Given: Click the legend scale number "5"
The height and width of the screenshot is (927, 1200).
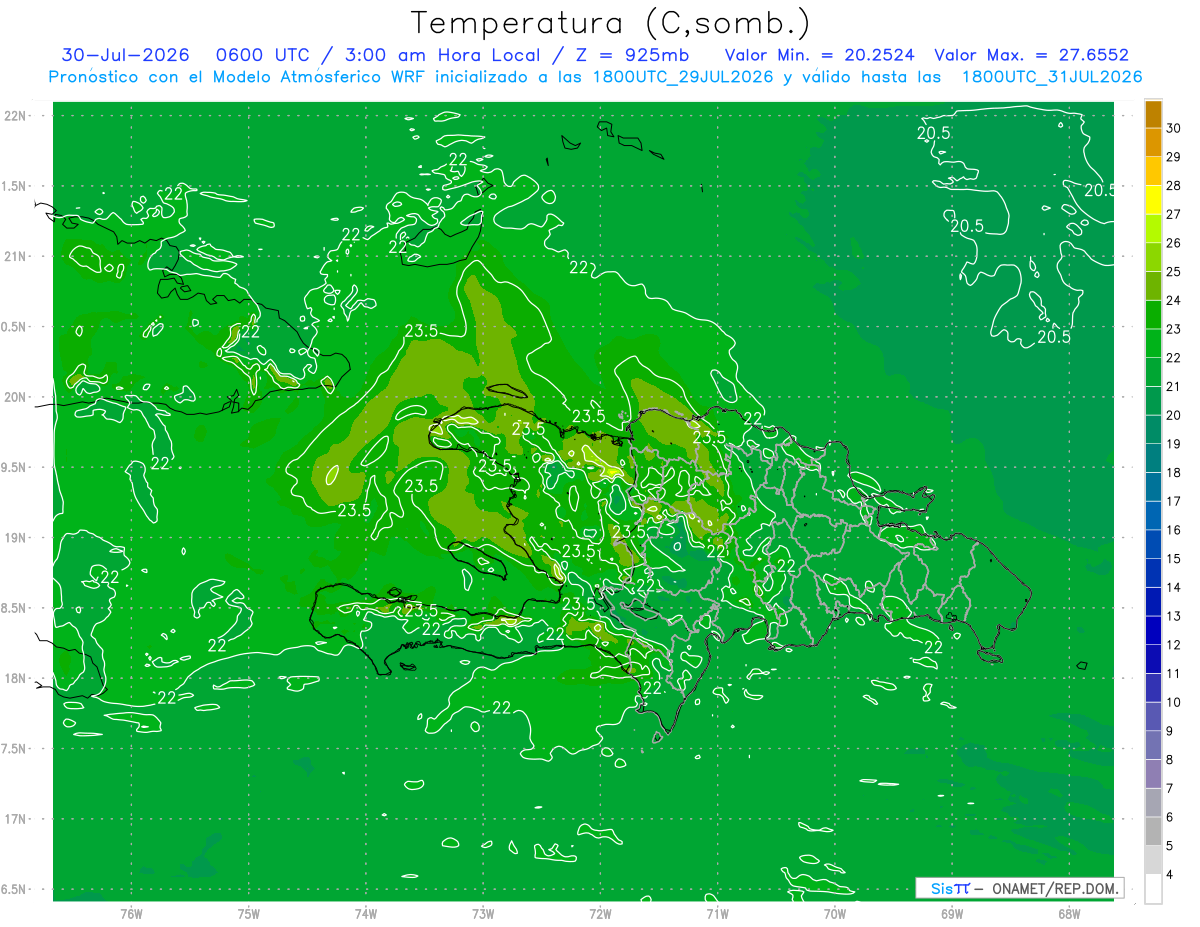Looking at the screenshot, I should (x=1172, y=846).
